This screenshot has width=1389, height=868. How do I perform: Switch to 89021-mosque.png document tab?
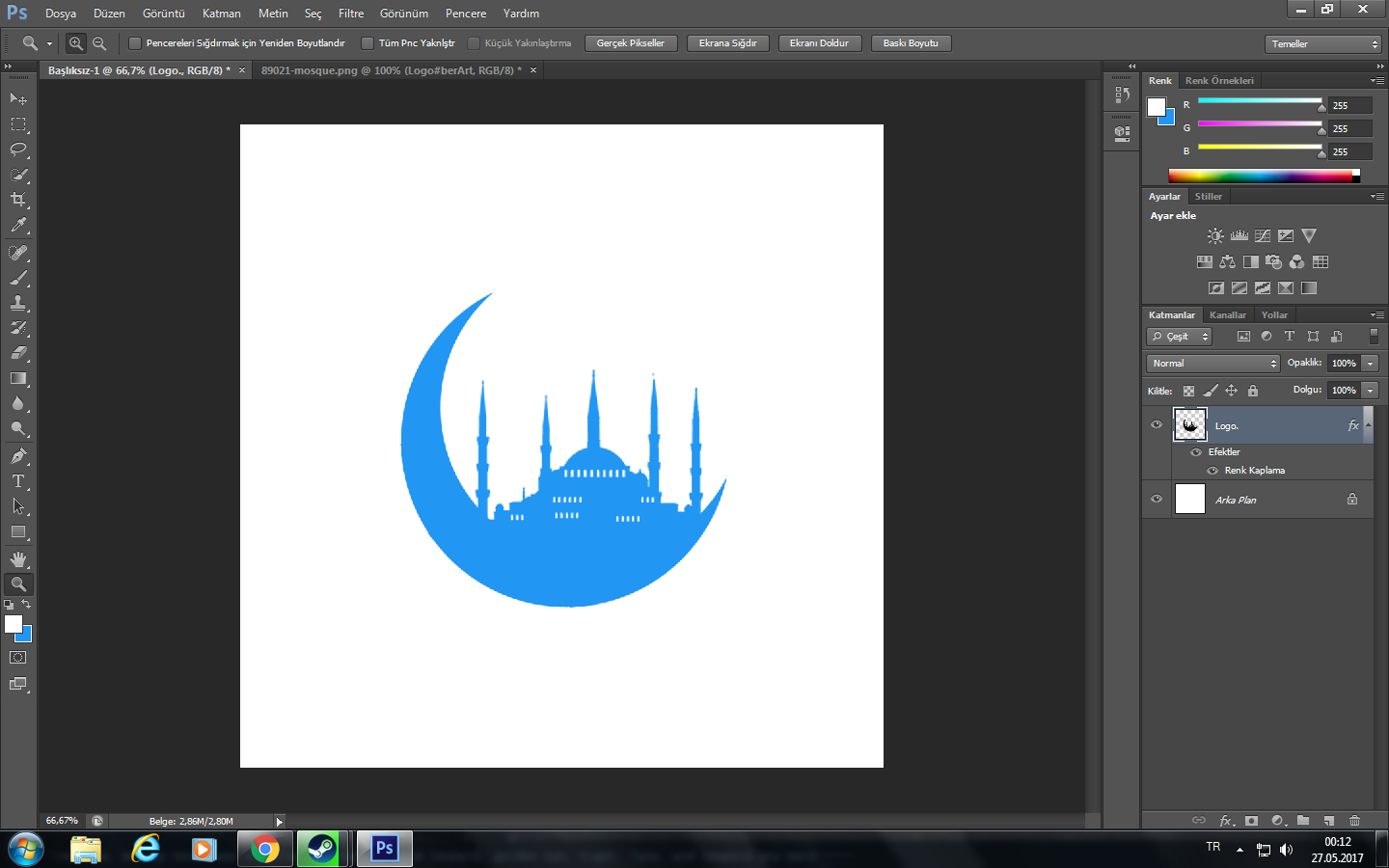[392, 70]
